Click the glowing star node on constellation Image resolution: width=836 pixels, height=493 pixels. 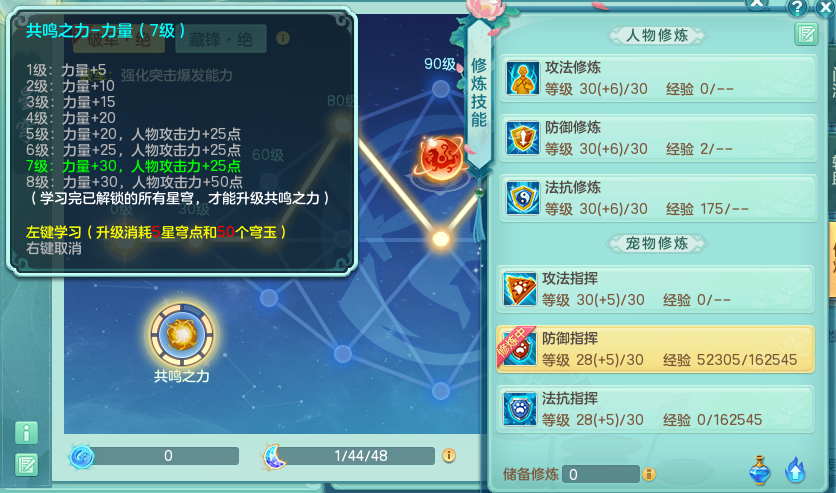tap(440, 239)
